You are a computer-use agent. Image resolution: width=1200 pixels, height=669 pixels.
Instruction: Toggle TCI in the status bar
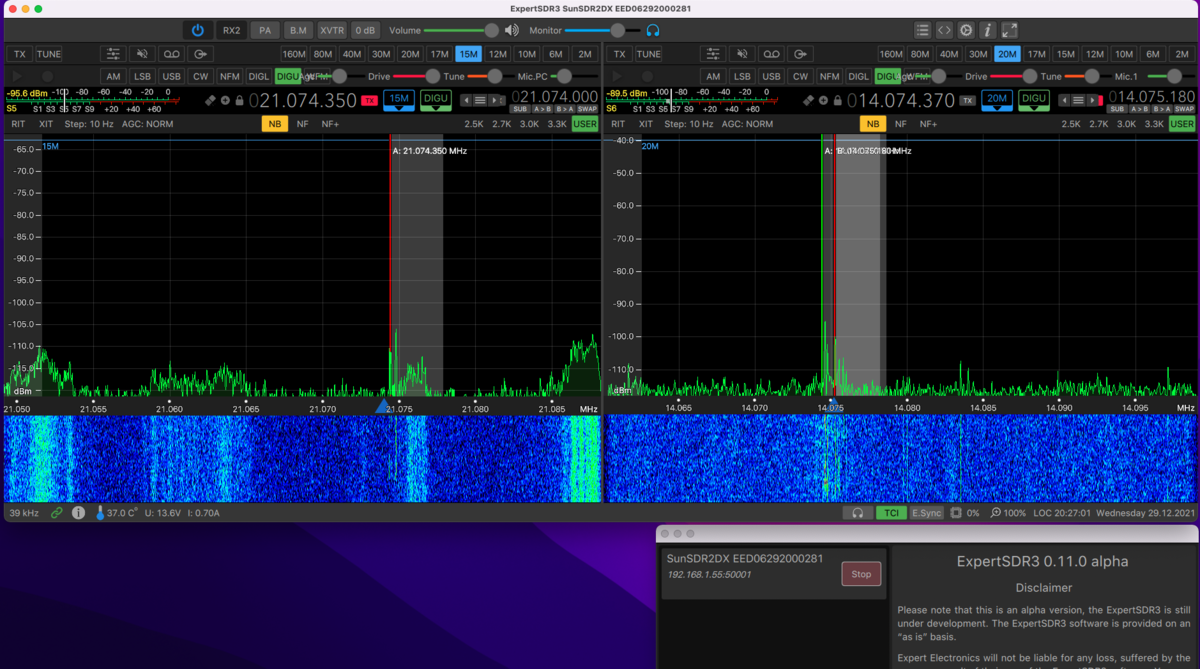(x=890, y=513)
